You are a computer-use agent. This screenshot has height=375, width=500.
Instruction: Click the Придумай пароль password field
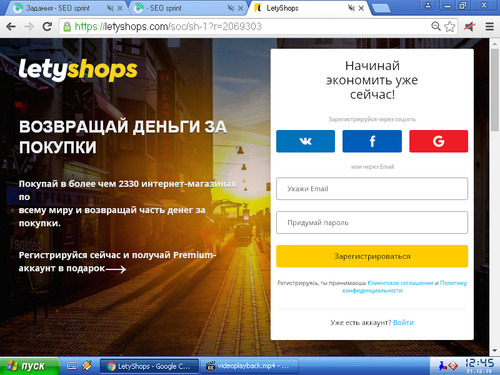click(x=372, y=222)
